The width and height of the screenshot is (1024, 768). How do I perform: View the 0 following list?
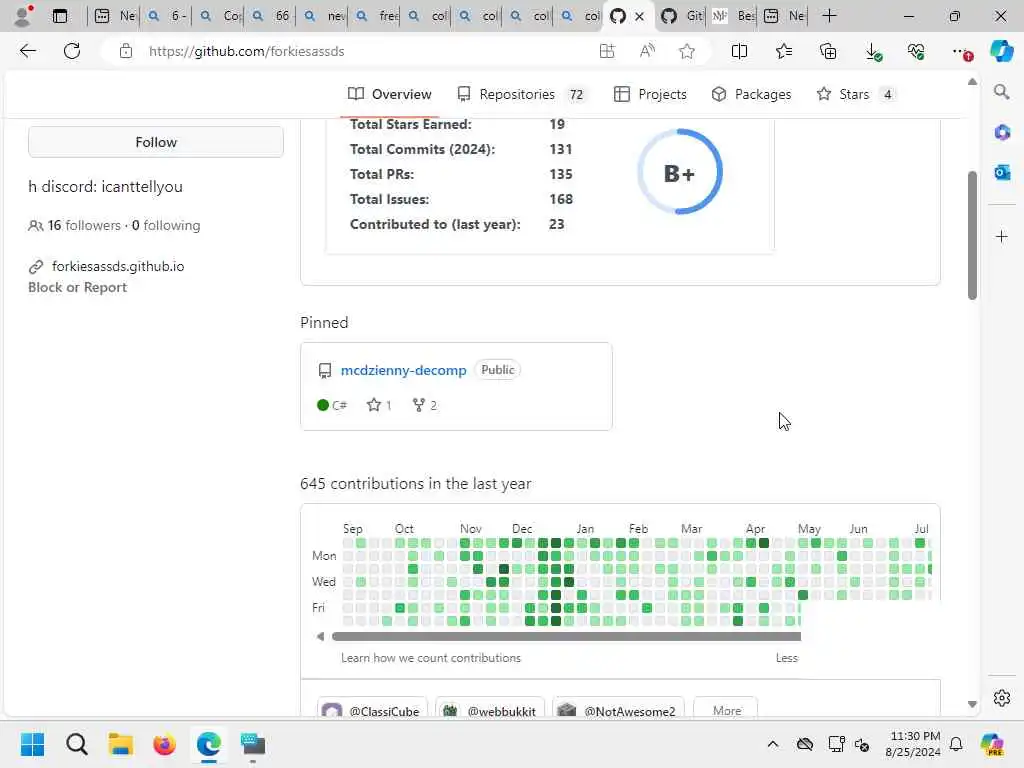[x=166, y=225]
